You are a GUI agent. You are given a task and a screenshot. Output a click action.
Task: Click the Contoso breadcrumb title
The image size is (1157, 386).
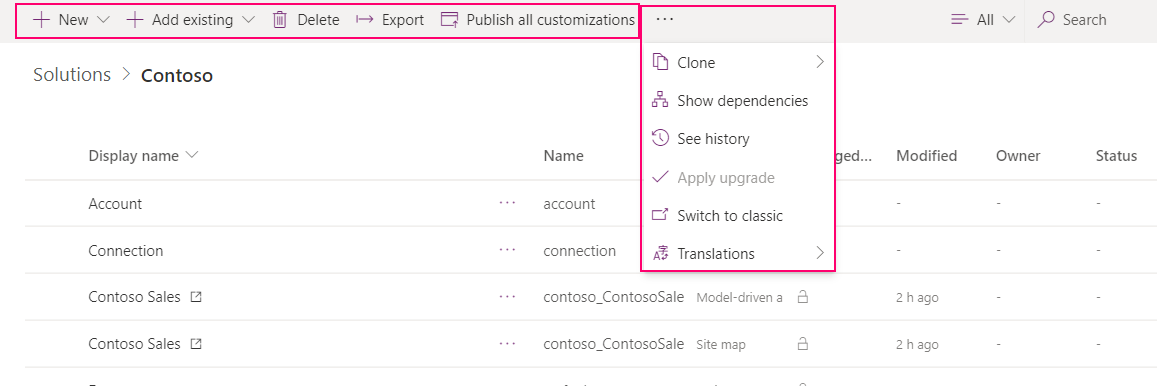pyautogui.click(x=177, y=75)
